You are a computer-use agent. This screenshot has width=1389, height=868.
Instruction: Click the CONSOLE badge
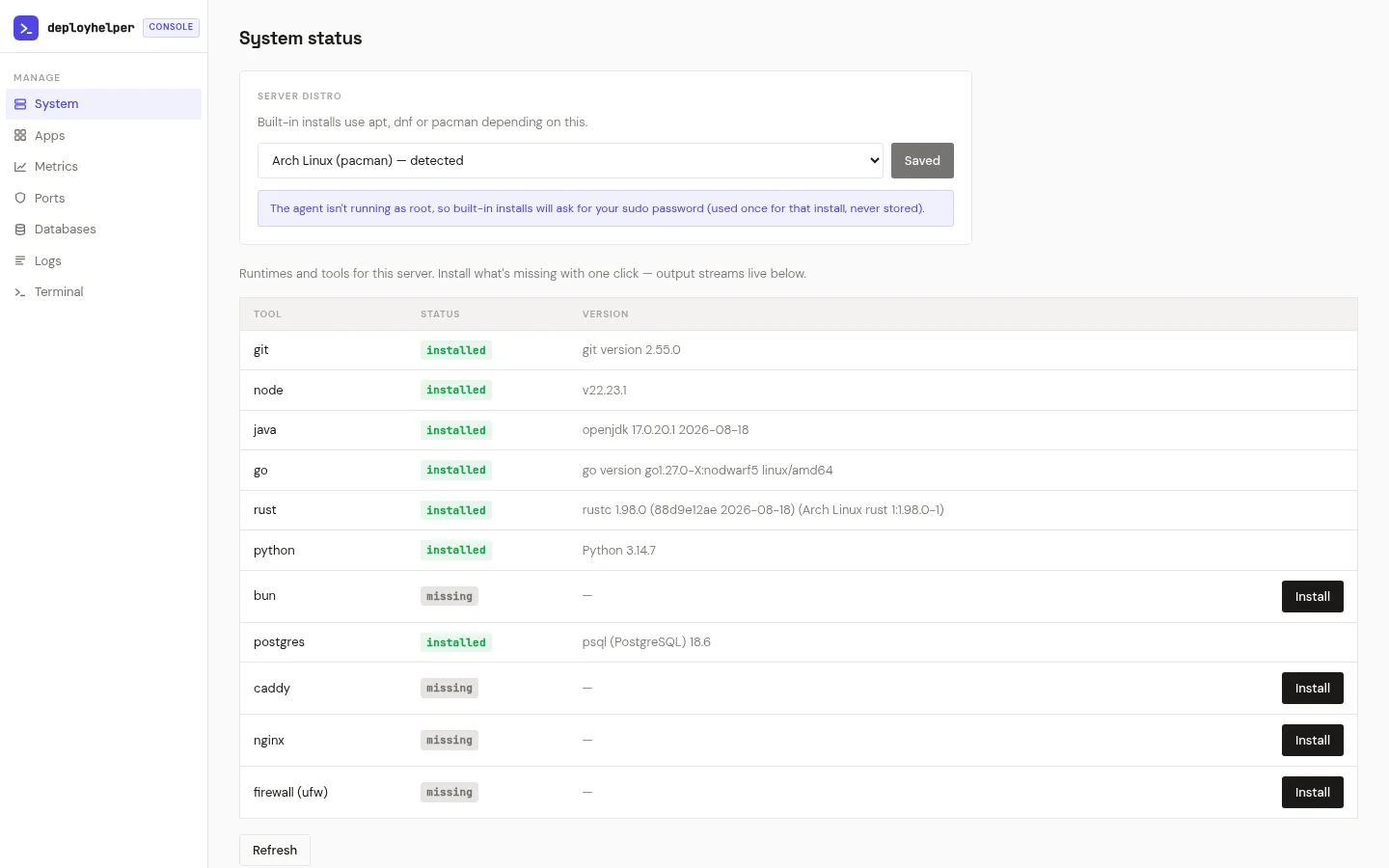(171, 27)
